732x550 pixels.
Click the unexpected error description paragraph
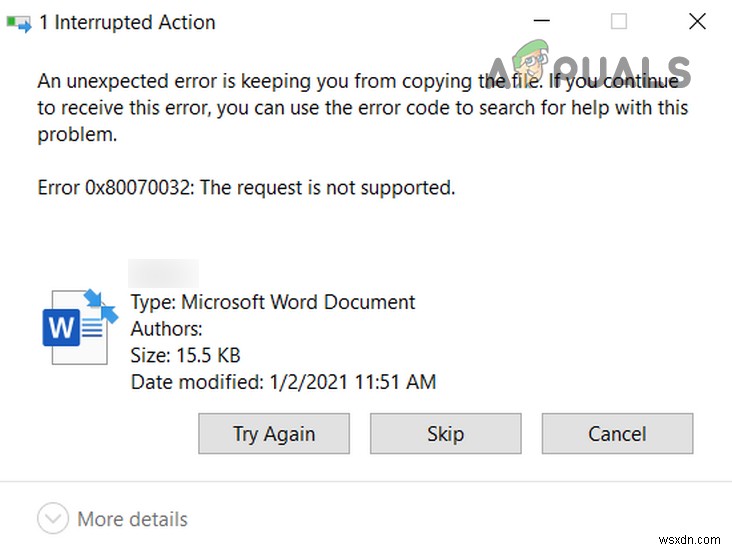click(360, 107)
